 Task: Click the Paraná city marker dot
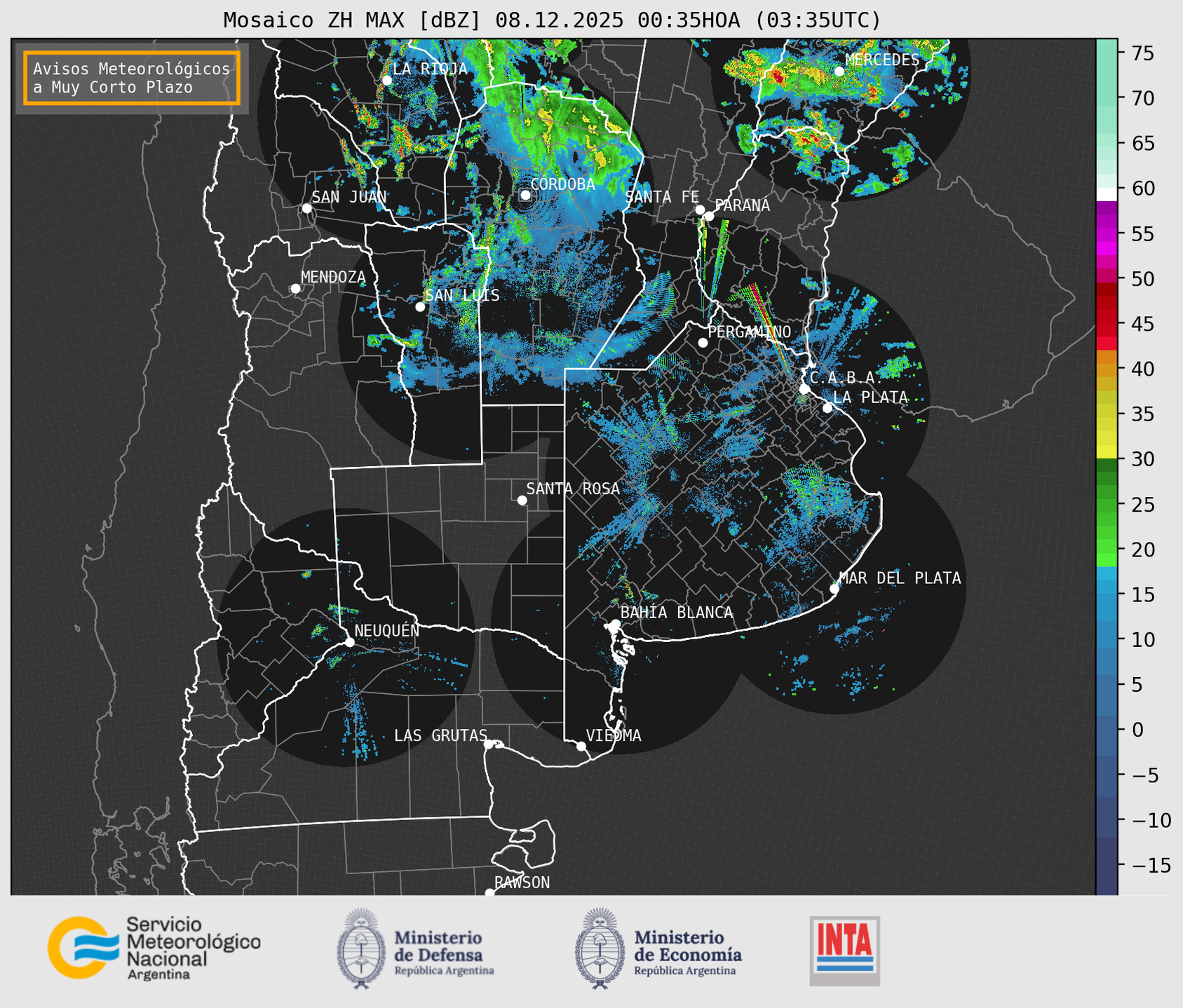click(709, 216)
